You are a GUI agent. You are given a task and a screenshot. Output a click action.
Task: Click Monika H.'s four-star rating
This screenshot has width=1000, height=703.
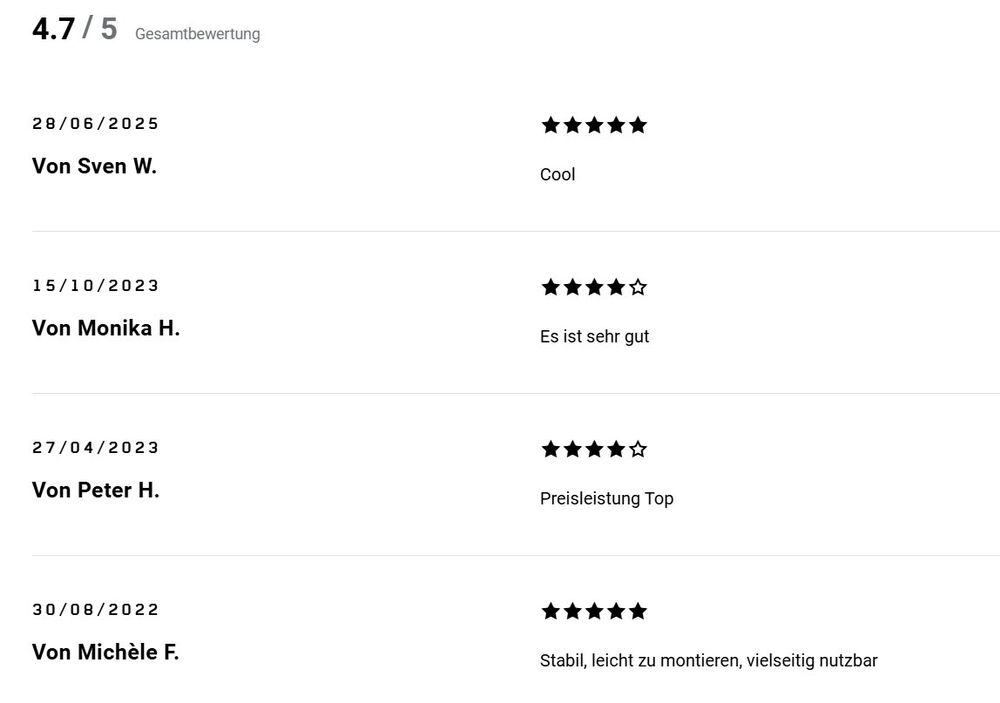[594, 287]
